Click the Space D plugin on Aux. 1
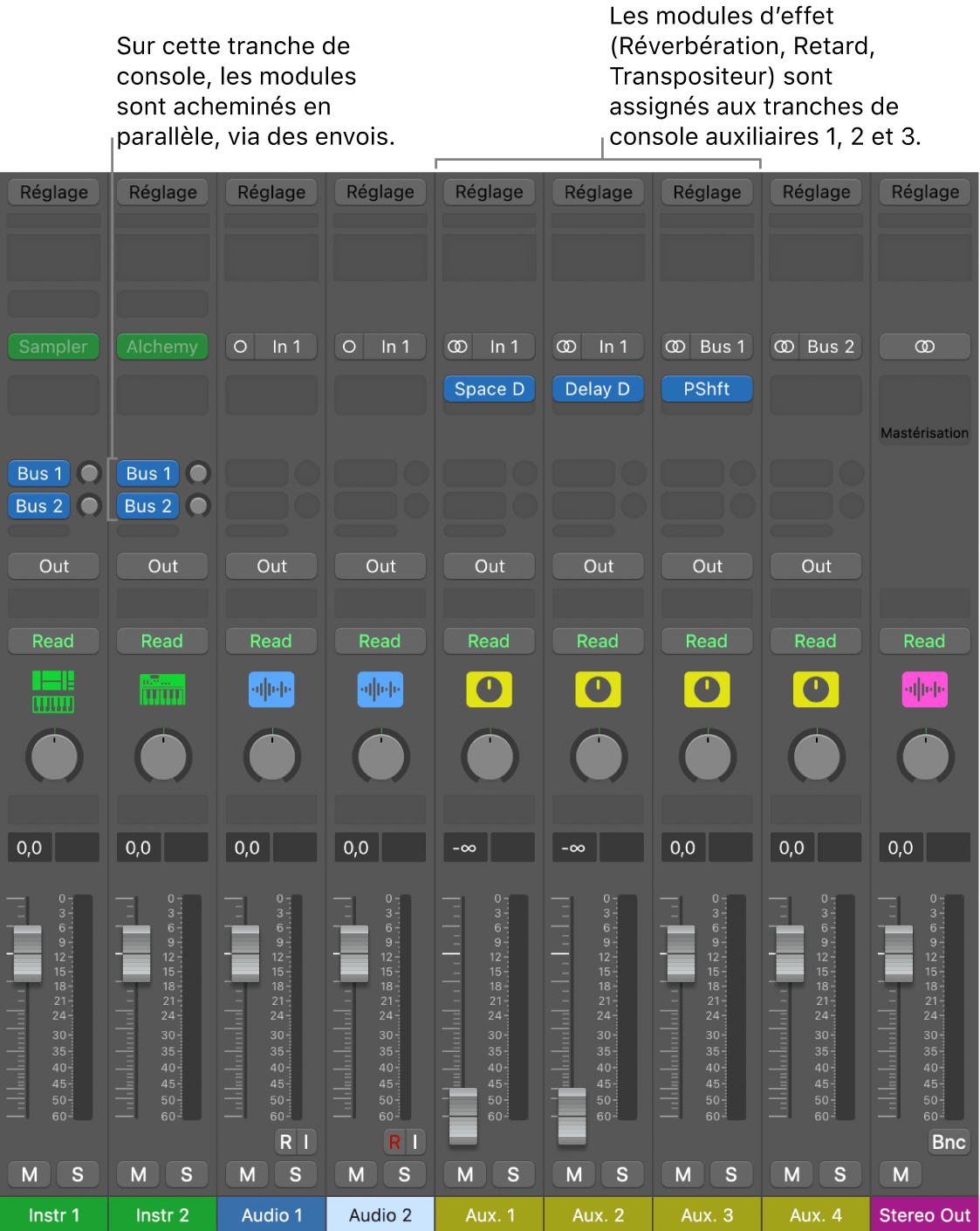This screenshot has width=980, height=1231. pyautogui.click(x=489, y=389)
